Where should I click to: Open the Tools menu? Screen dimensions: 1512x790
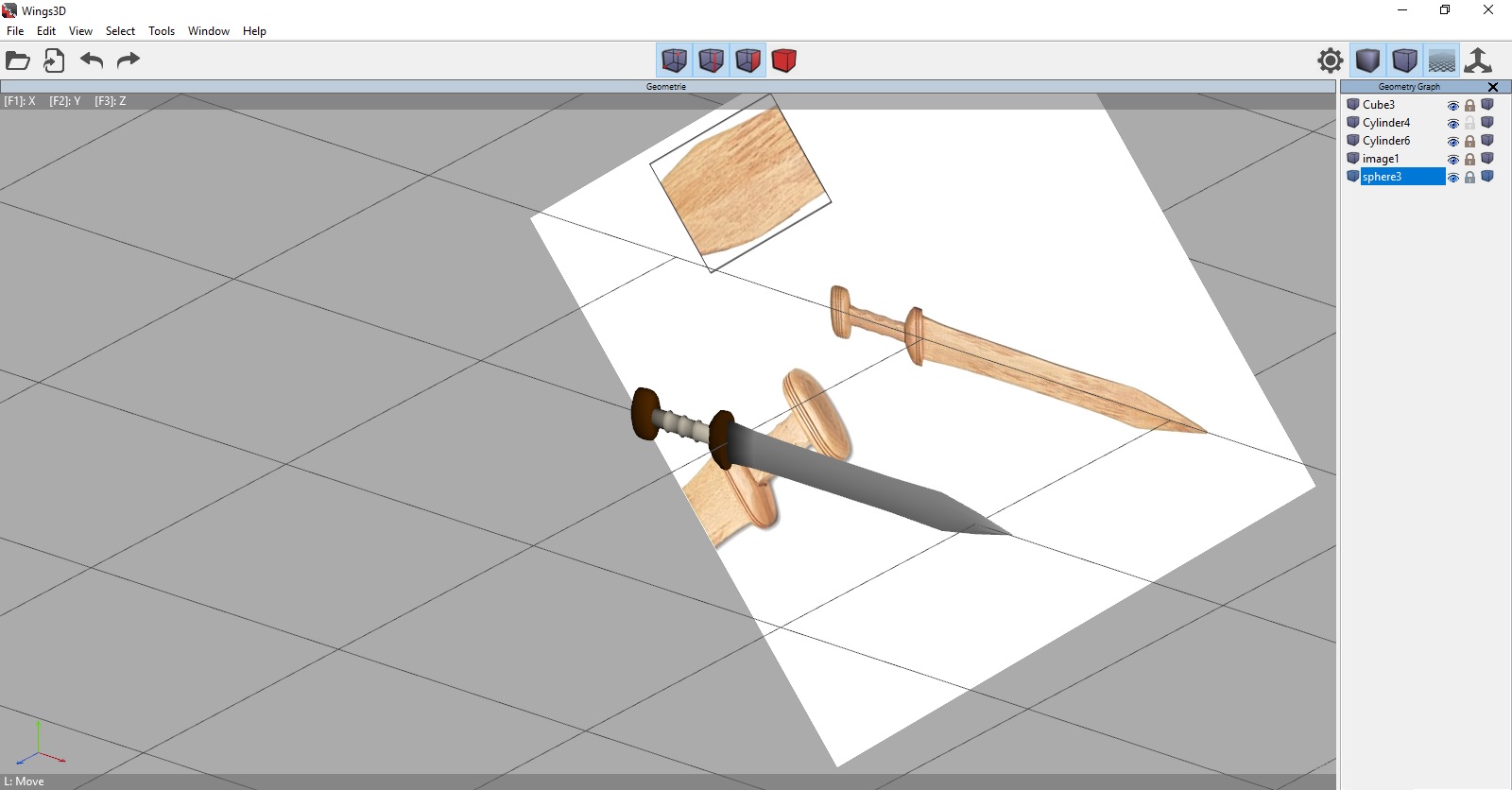[162, 31]
